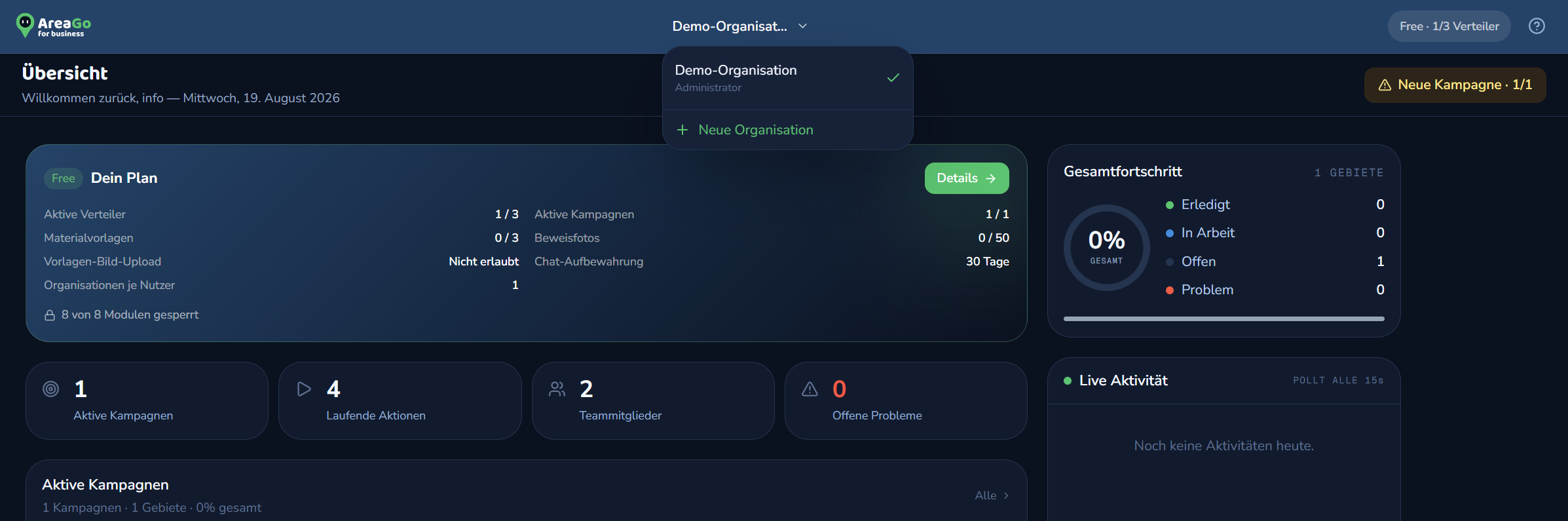1568x521 pixels.
Task: Click the Gesamtfortschritt horizontal progress bar
Action: click(1224, 318)
